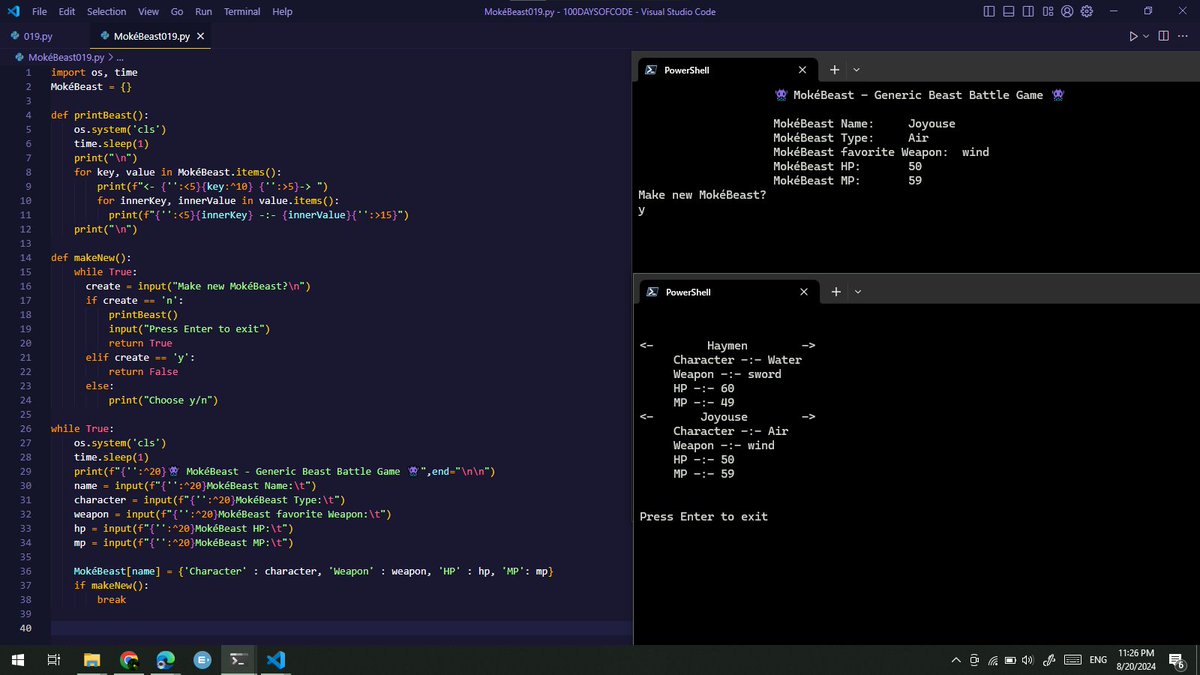1200x675 pixels.
Task: Toggle the primary side bar layout icon
Action: tap(989, 11)
